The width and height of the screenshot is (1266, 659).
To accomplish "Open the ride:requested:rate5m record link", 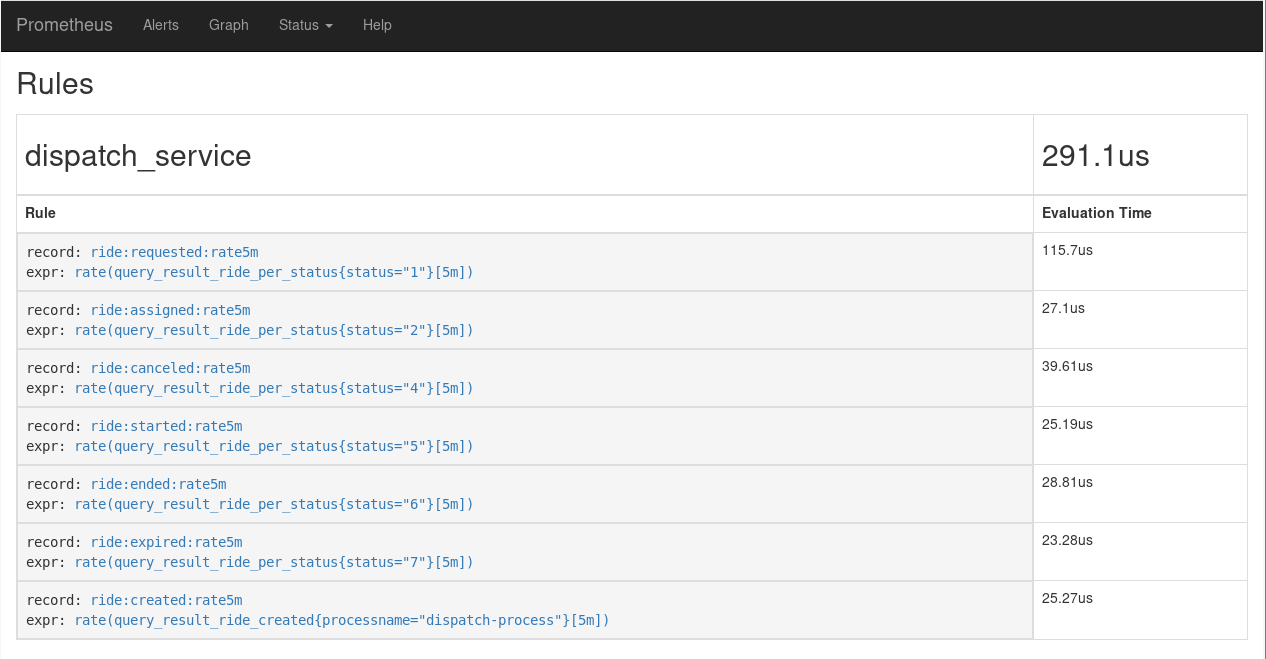I will [x=174, y=252].
